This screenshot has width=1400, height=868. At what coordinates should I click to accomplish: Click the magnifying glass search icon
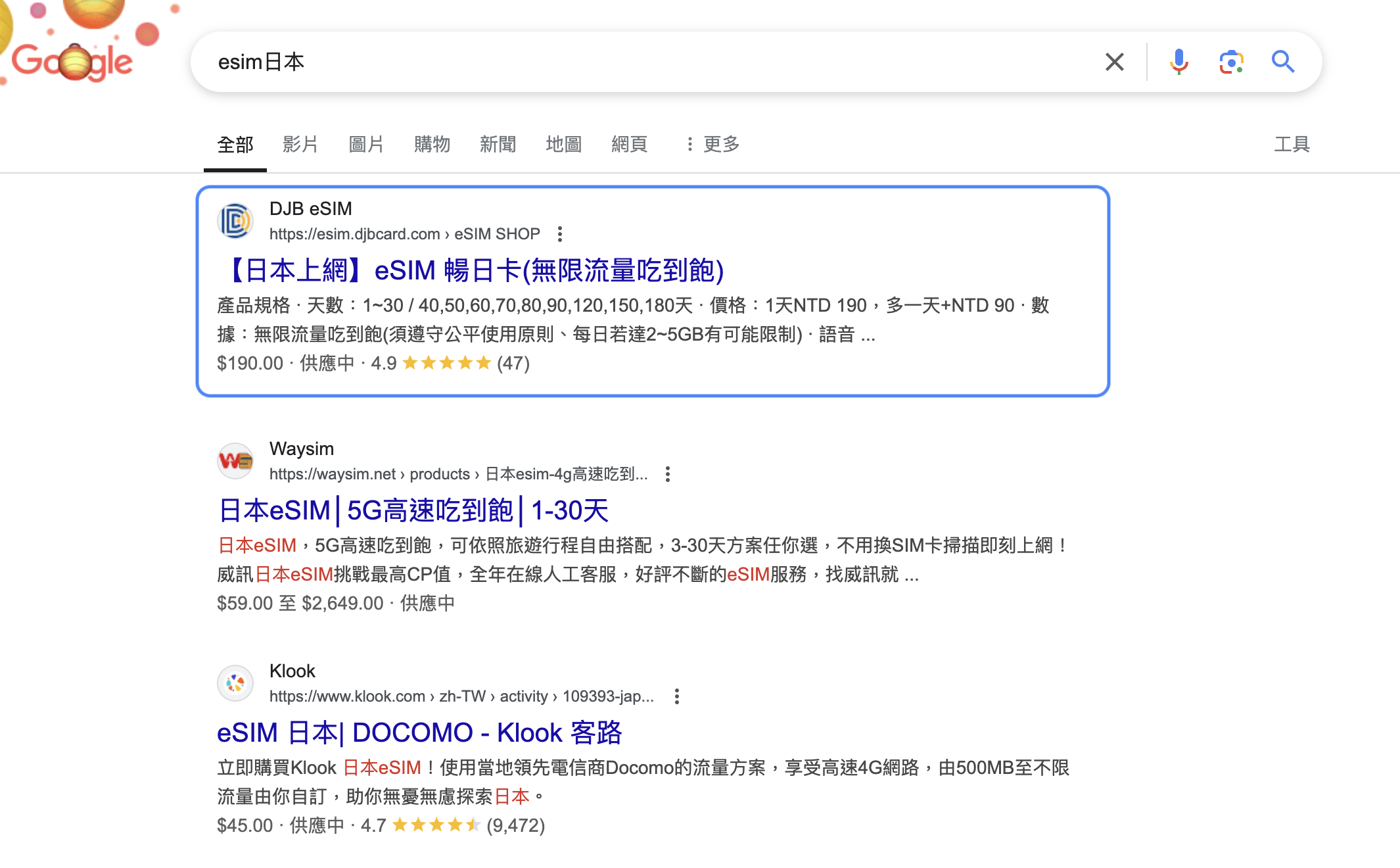pos(1282,62)
